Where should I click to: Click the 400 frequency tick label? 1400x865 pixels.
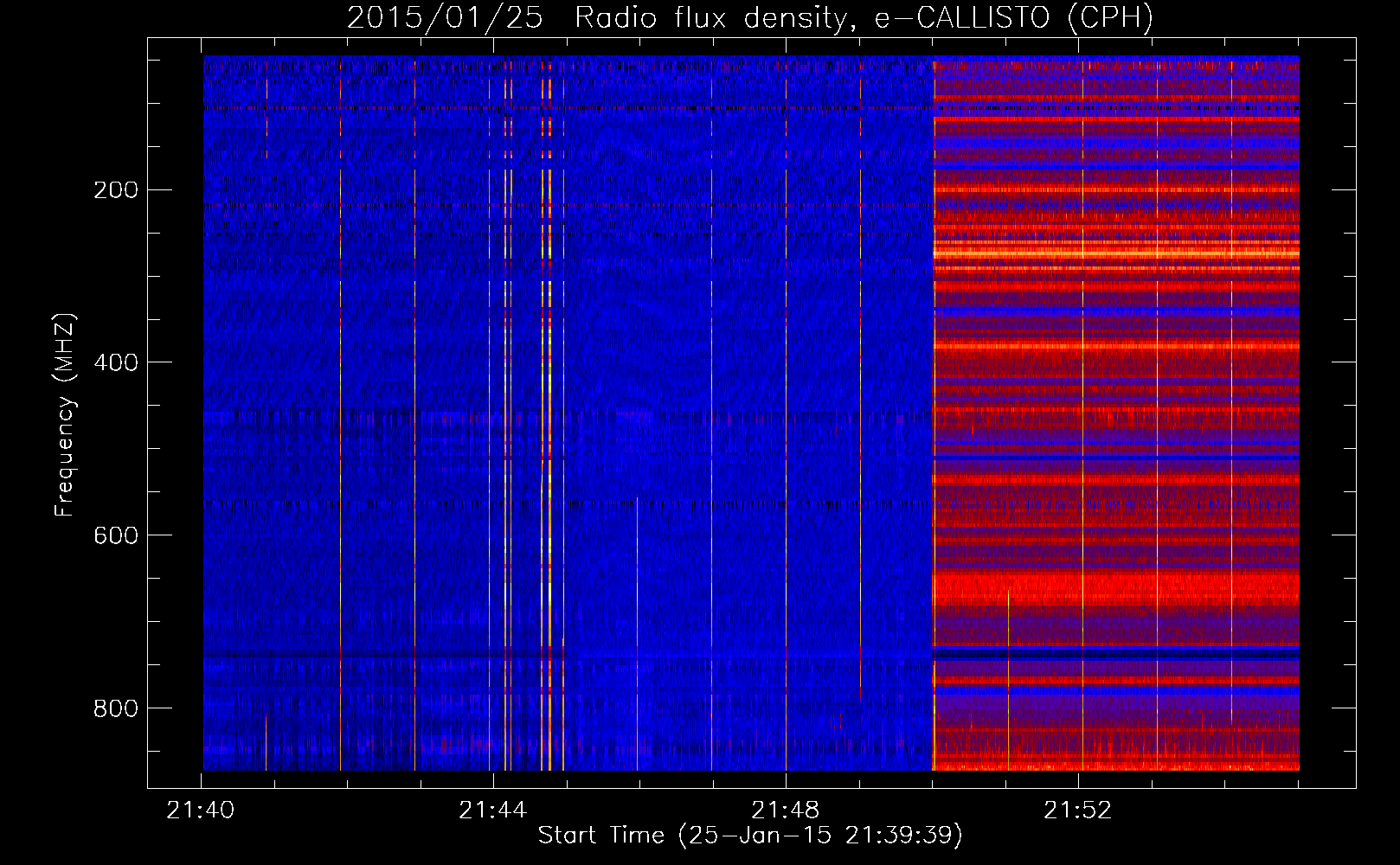point(116,362)
